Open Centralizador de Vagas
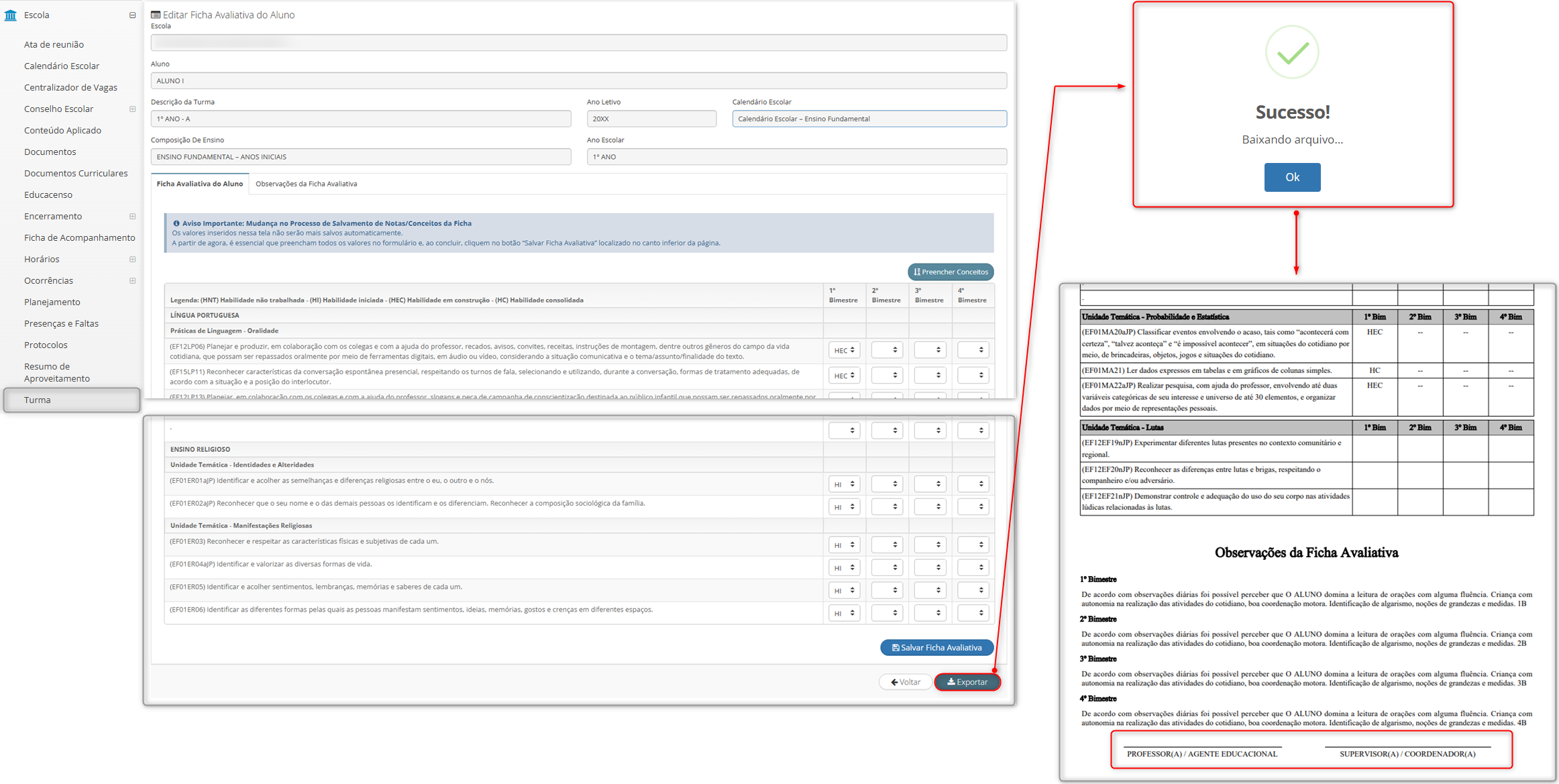1559x784 pixels. [70, 87]
